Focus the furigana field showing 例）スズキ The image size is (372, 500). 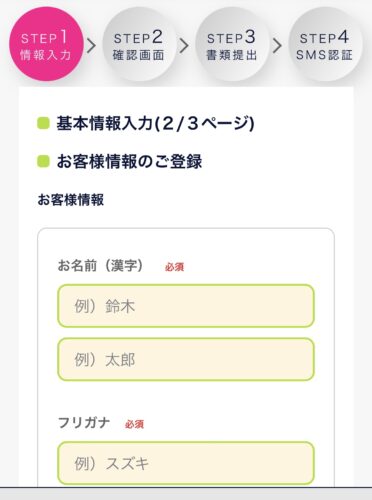tap(186, 463)
